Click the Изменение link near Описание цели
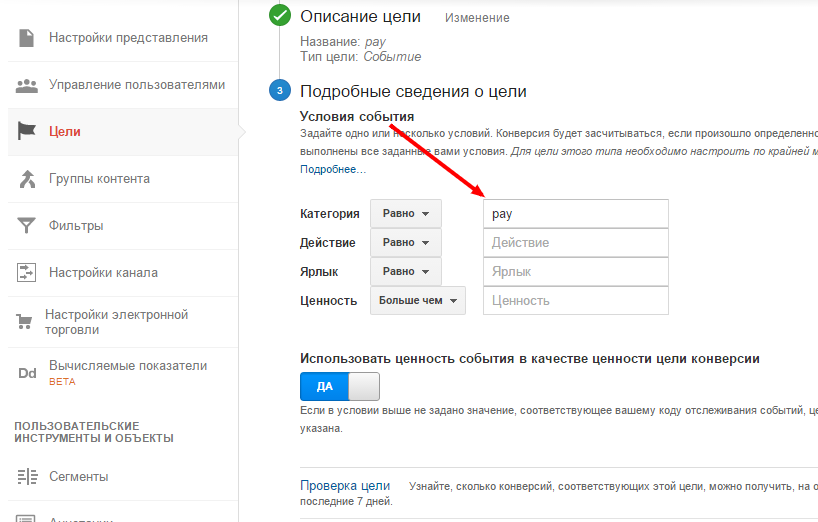This screenshot has width=818, height=522. (x=477, y=18)
